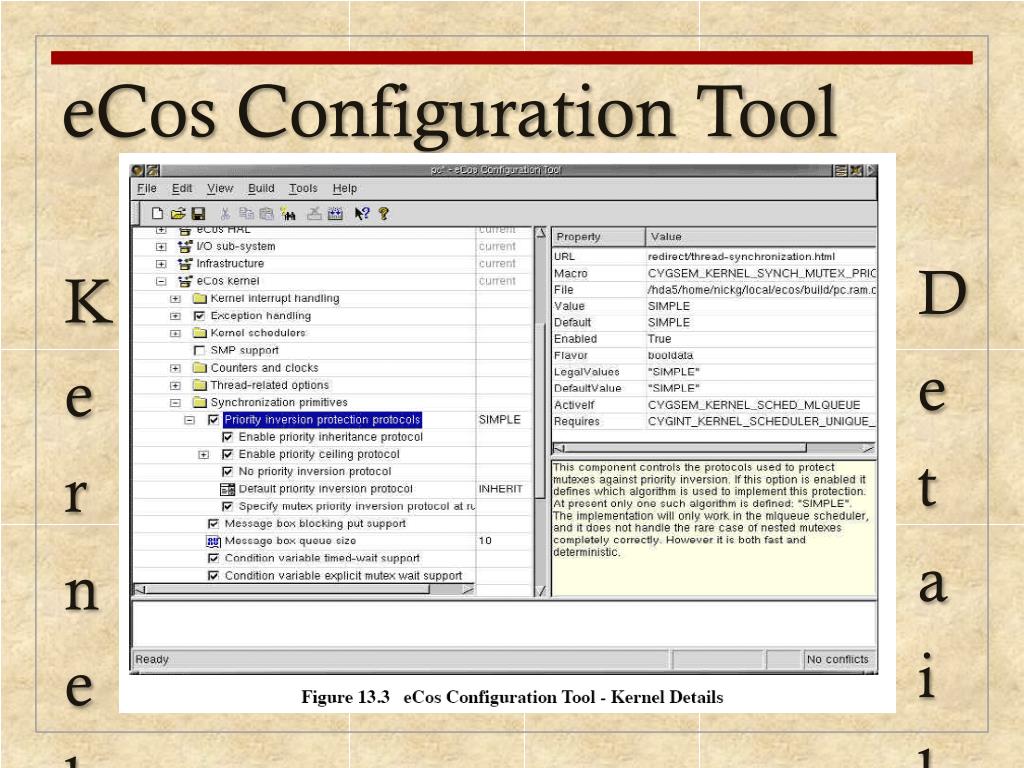Image resolution: width=1024 pixels, height=768 pixels.
Task: Click the queue size value 10
Action: pyautogui.click(x=485, y=541)
